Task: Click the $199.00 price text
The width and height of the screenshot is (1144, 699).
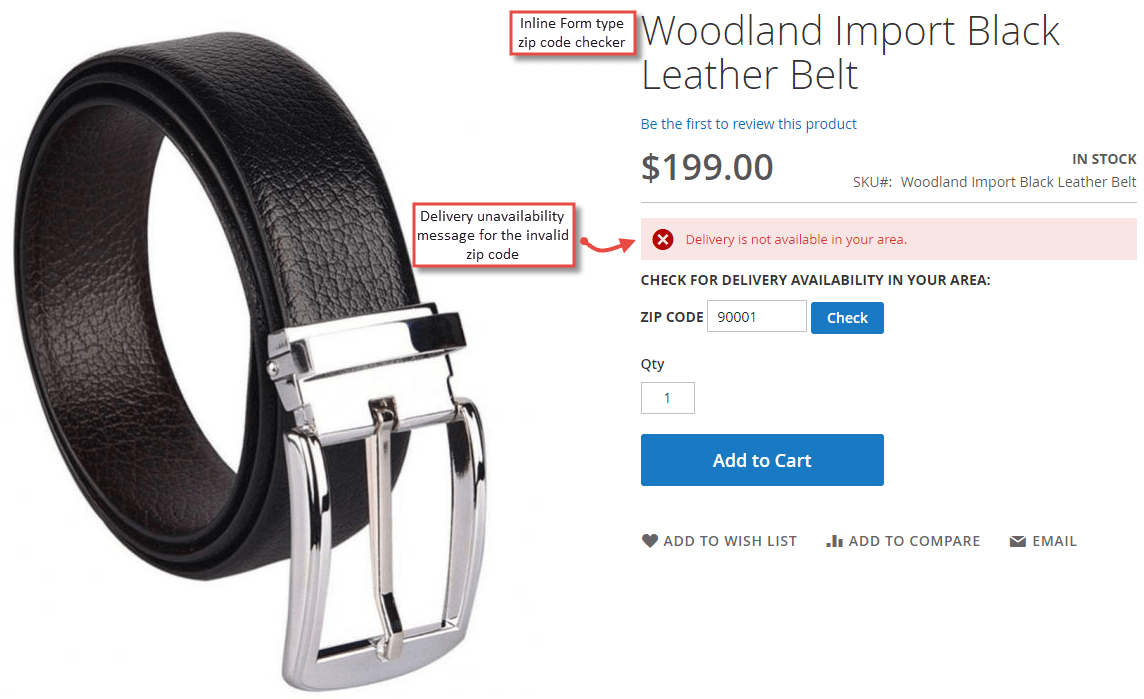Action: (x=706, y=167)
